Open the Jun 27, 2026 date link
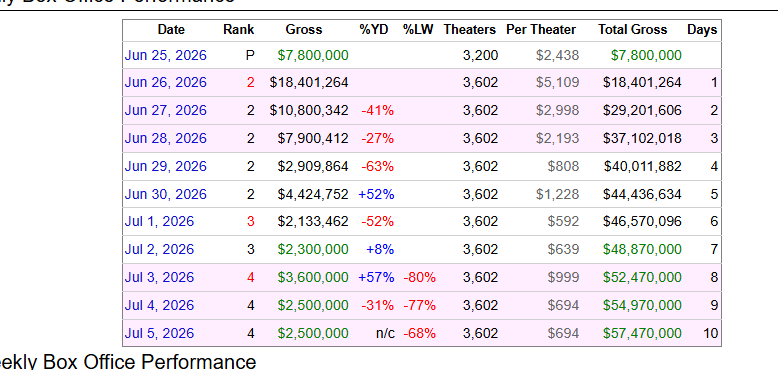 165,110
